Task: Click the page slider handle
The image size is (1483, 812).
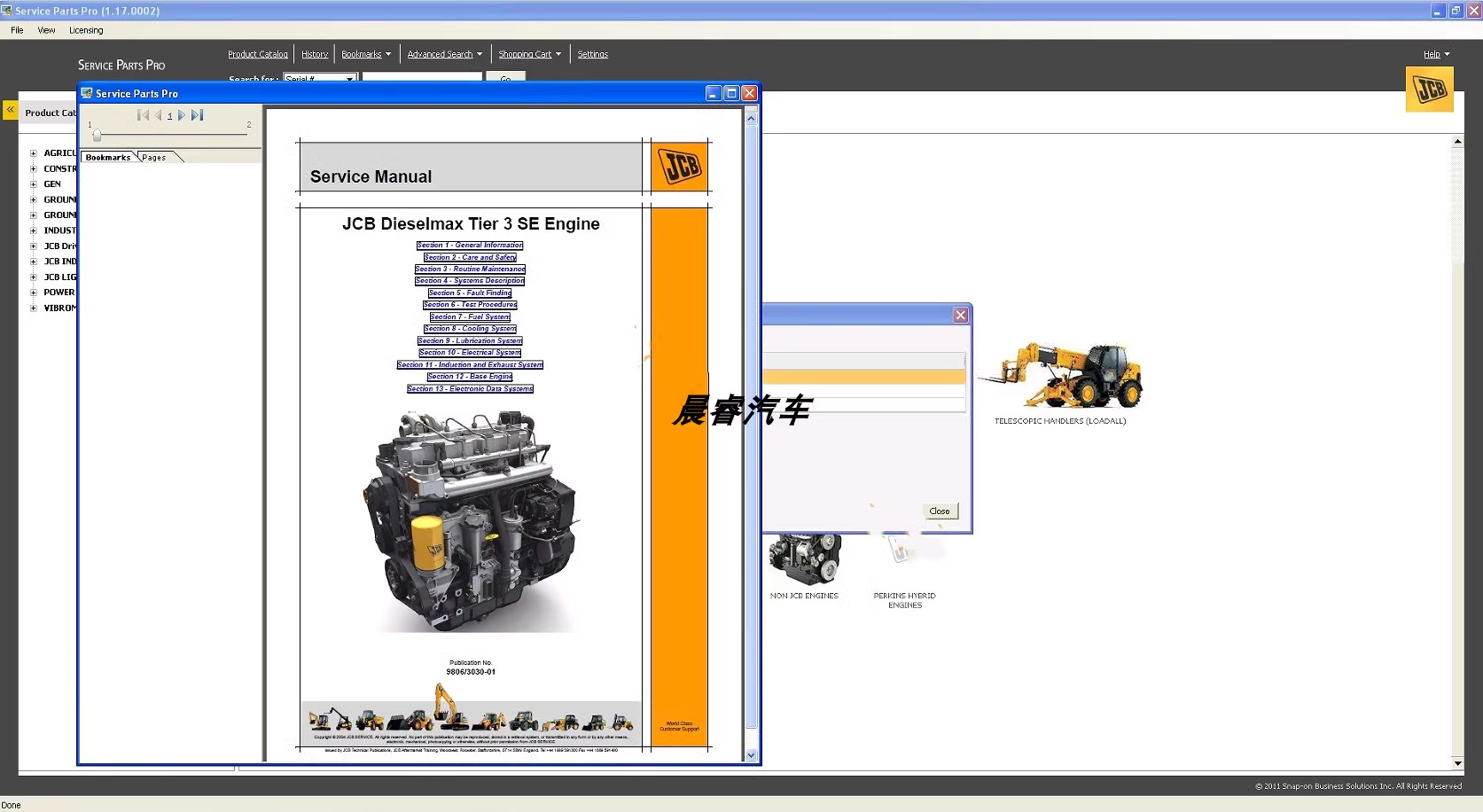Action: pyautogui.click(x=97, y=135)
